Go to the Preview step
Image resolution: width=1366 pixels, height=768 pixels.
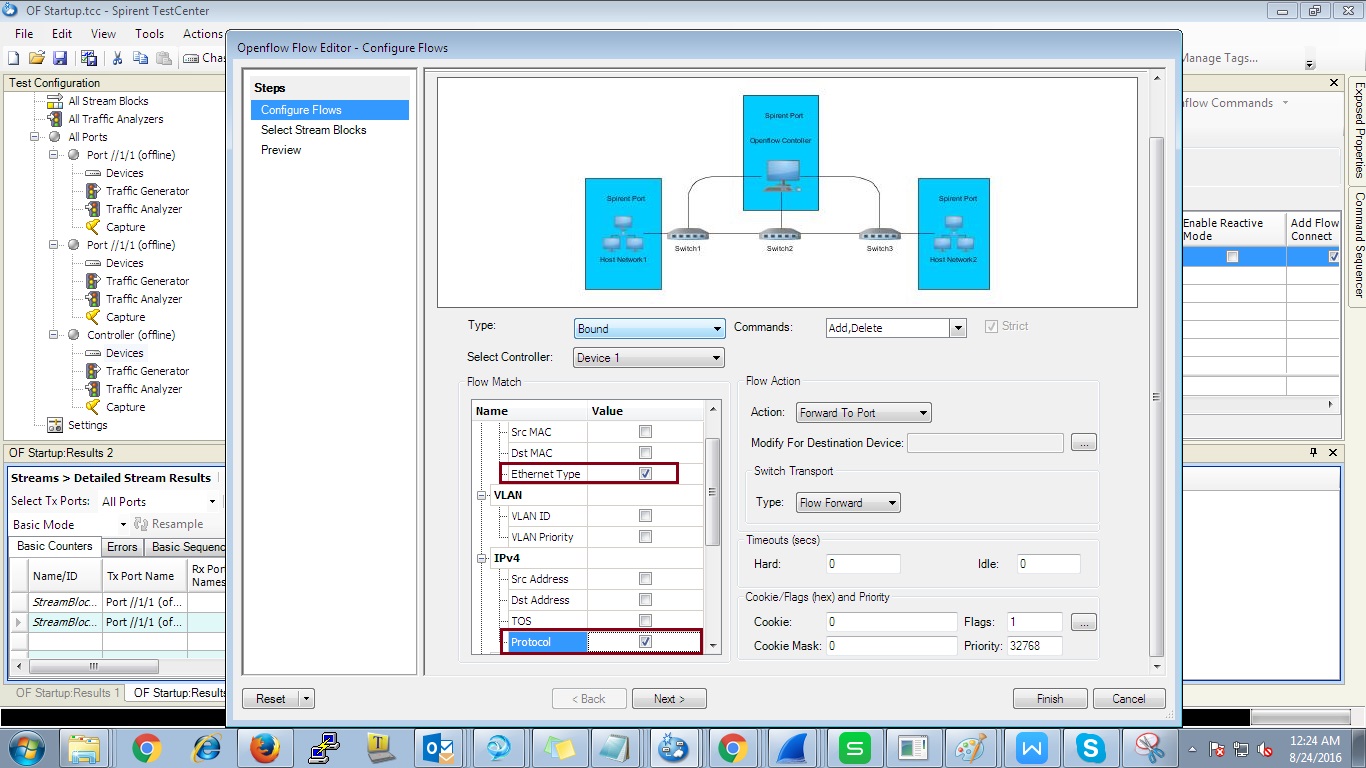(281, 150)
